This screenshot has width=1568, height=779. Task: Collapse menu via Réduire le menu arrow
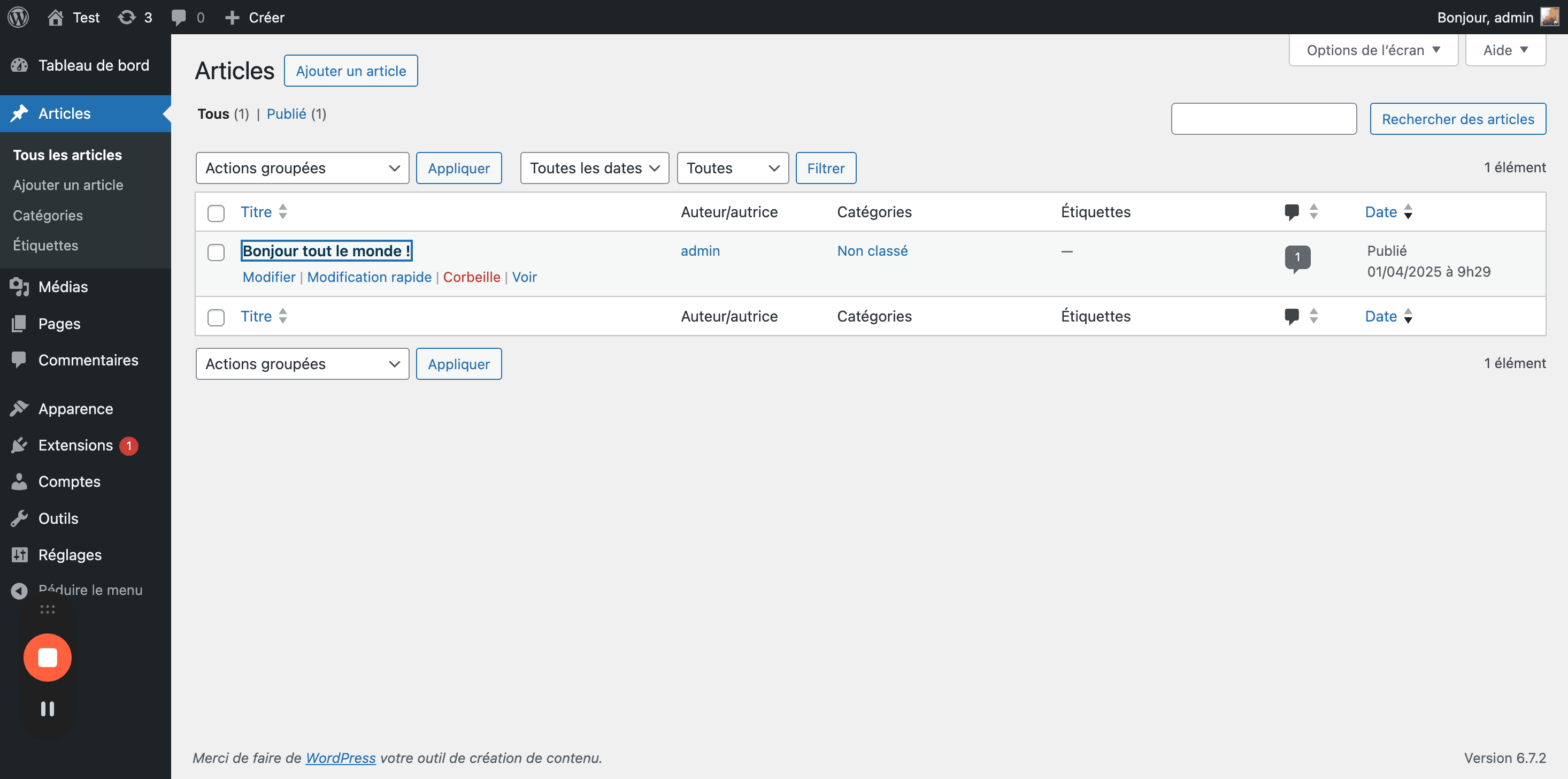pyautogui.click(x=19, y=591)
